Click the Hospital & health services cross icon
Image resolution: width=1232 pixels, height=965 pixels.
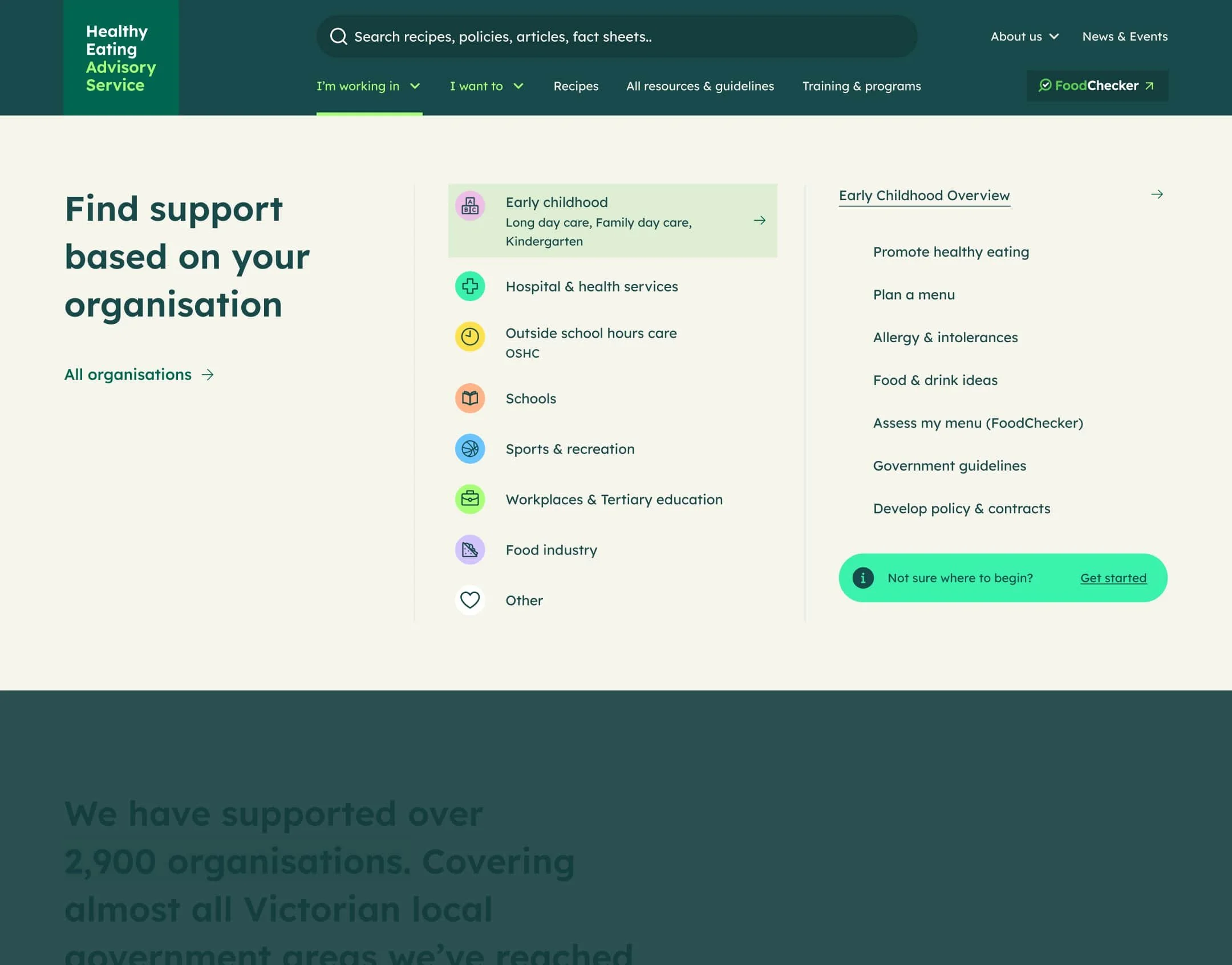click(x=469, y=286)
